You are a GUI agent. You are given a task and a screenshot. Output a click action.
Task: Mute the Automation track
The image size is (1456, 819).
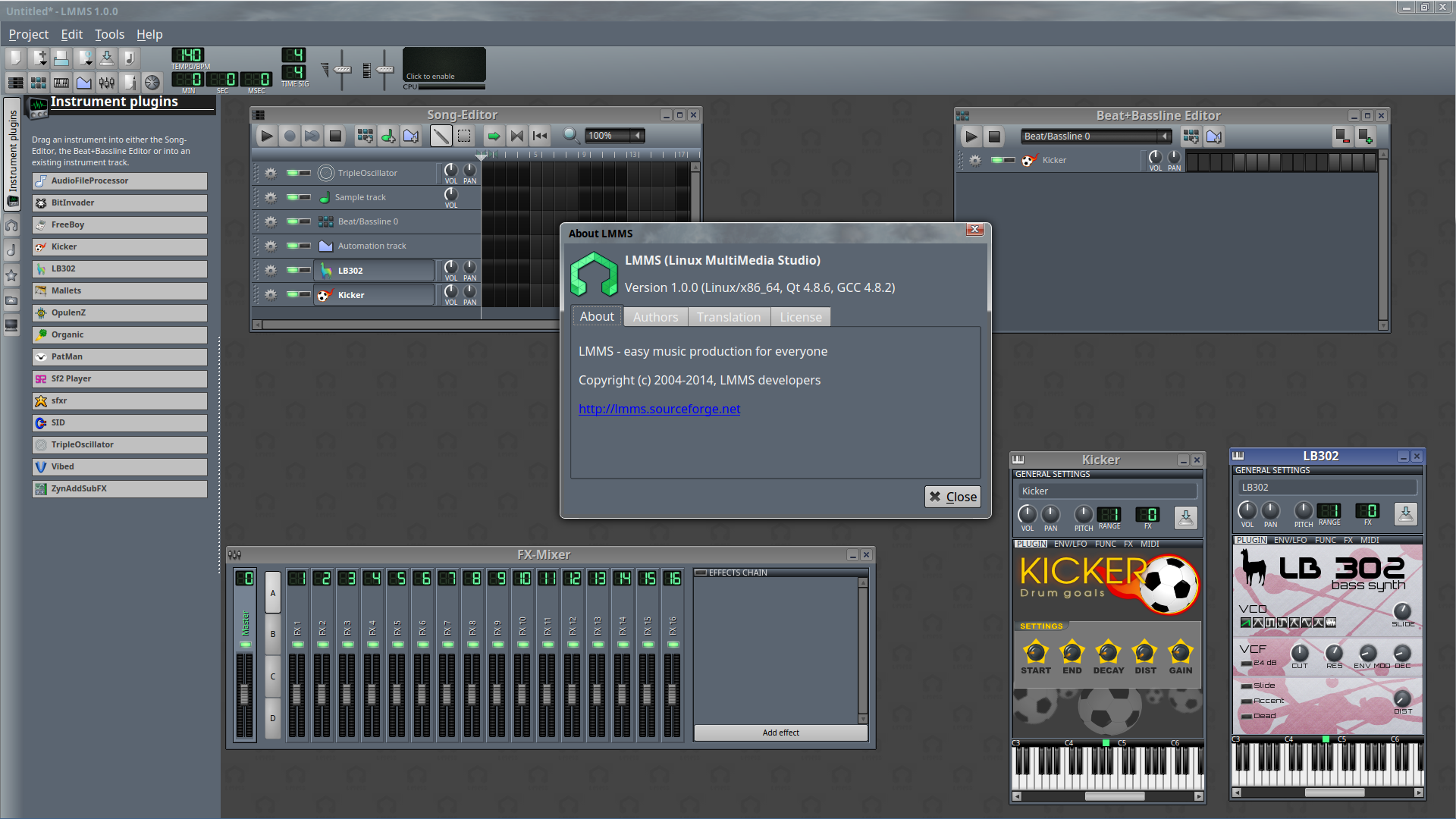pos(293,246)
